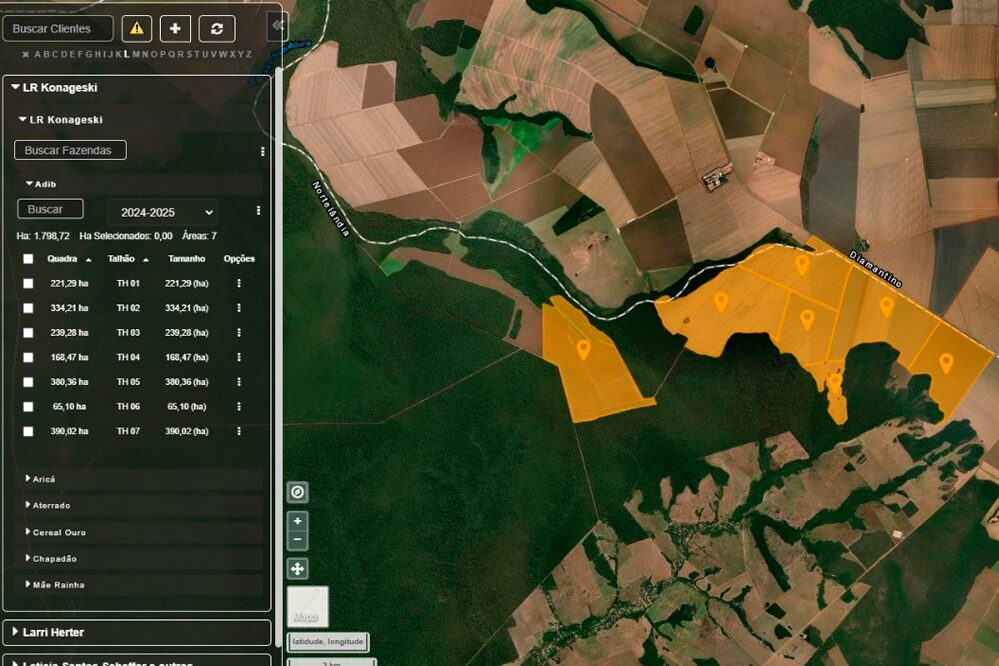This screenshot has width=999, height=666.
Task: Open options dots for TH 06 row
Action: [x=239, y=407]
